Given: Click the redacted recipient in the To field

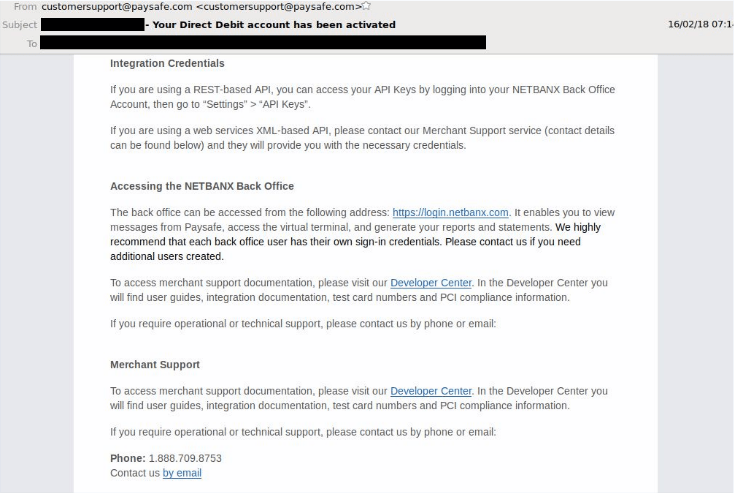Looking at the screenshot, I should pos(263,43).
